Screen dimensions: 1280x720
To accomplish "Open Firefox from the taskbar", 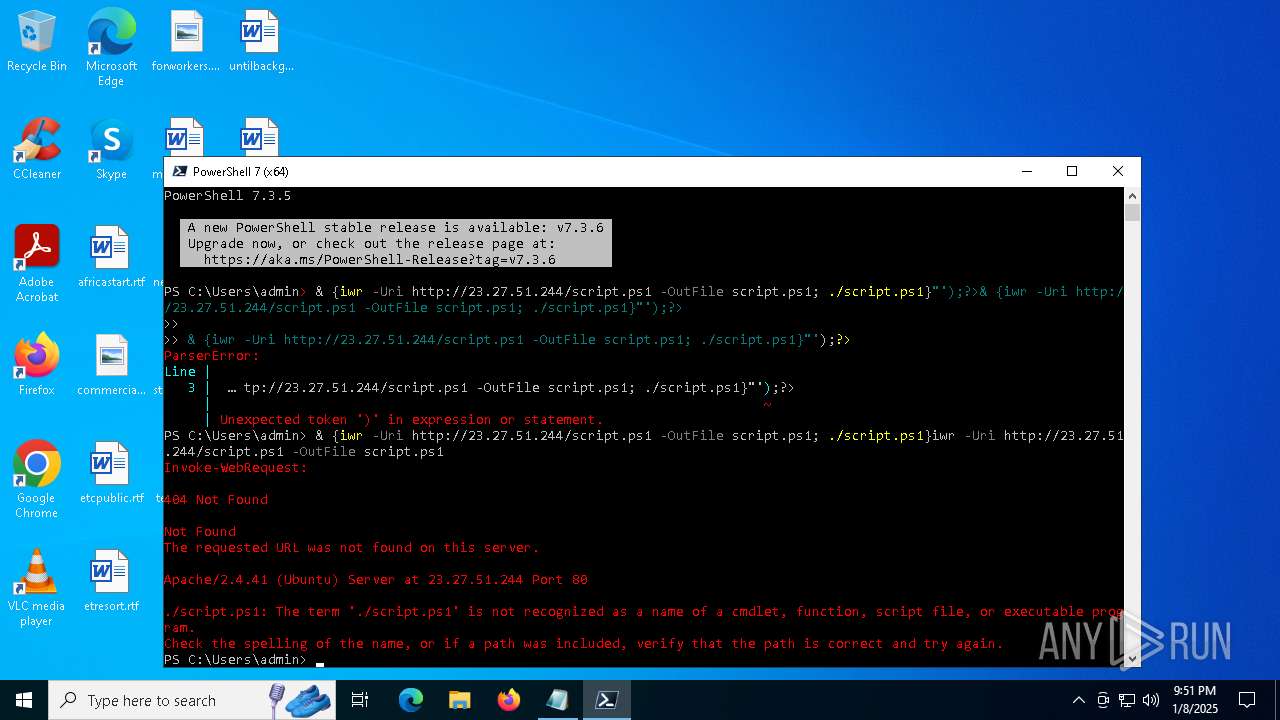I will (x=508, y=700).
